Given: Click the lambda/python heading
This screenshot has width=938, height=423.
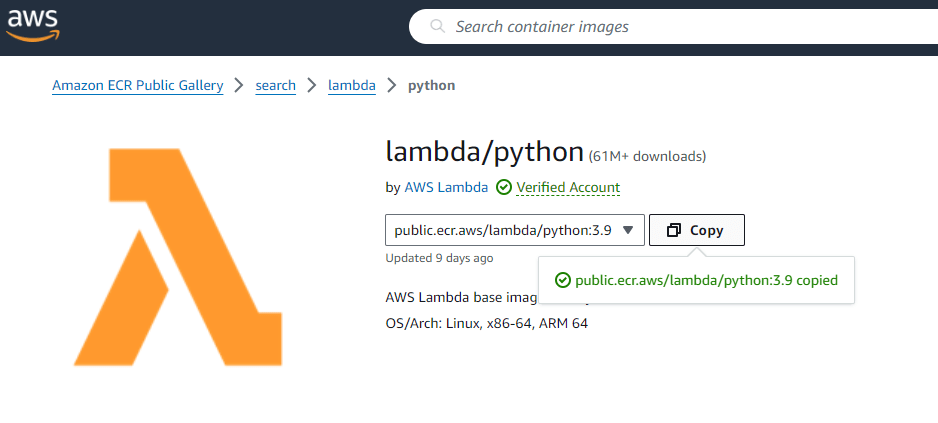Looking at the screenshot, I should (x=484, y=152).
